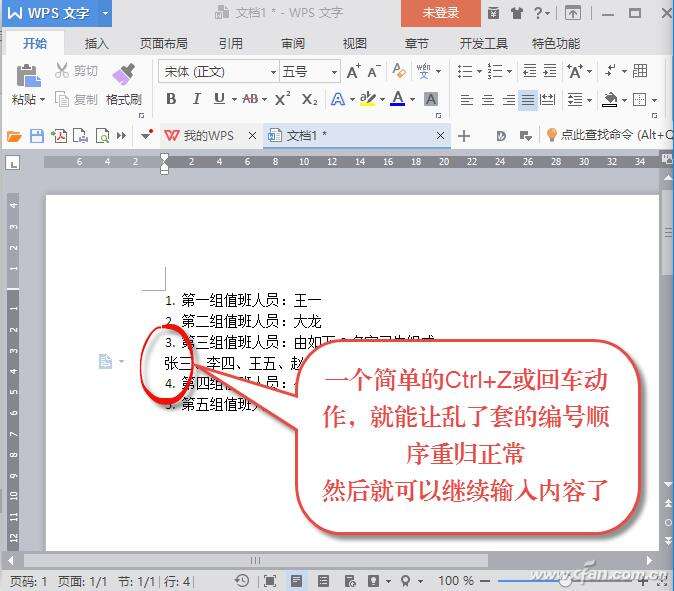Toggle superscript X² formatting
The height and width of the screenshot is (591, 674).
pos(282,99)
